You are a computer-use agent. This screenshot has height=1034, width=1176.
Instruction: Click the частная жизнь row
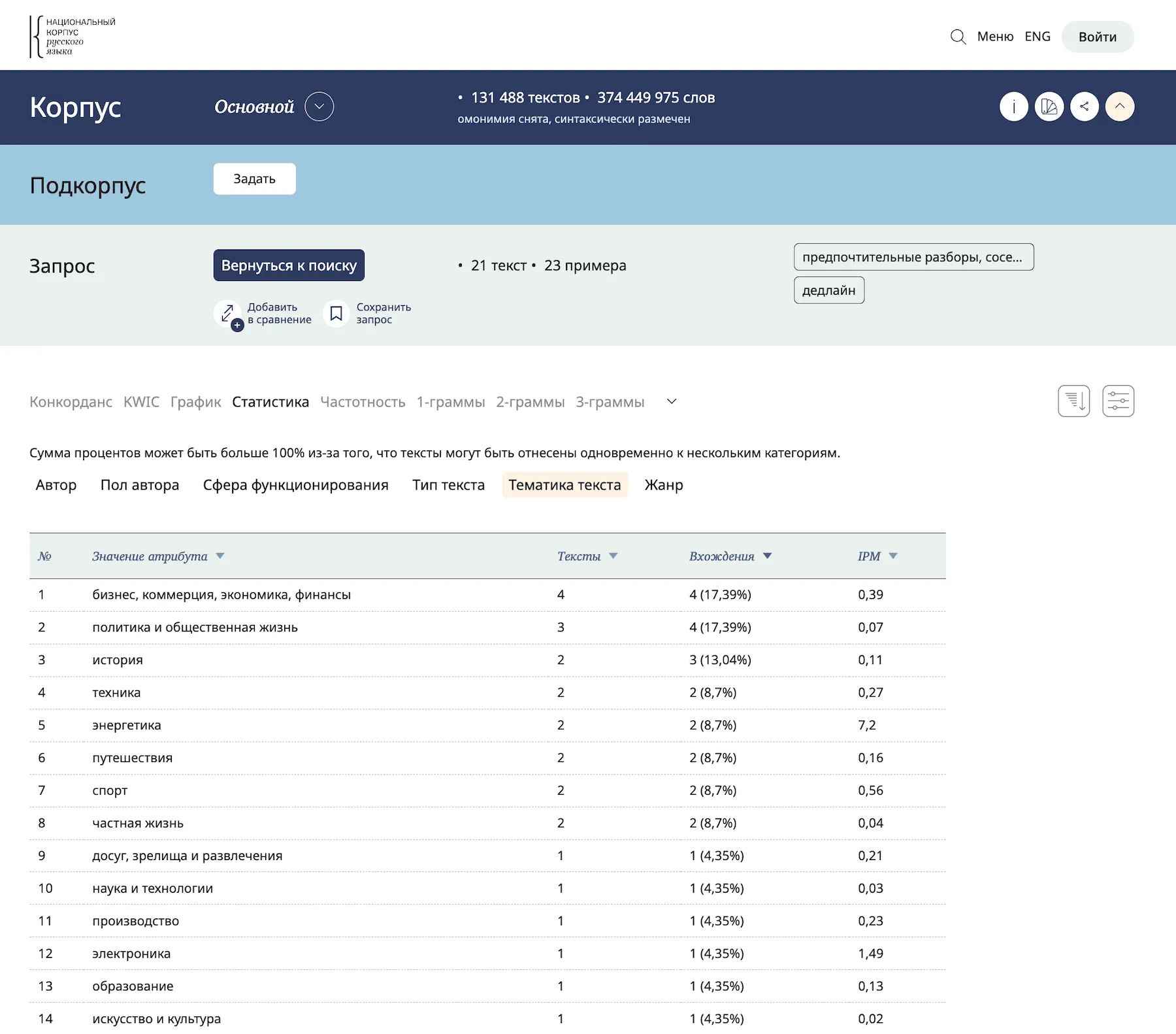(x=487, y=824)
